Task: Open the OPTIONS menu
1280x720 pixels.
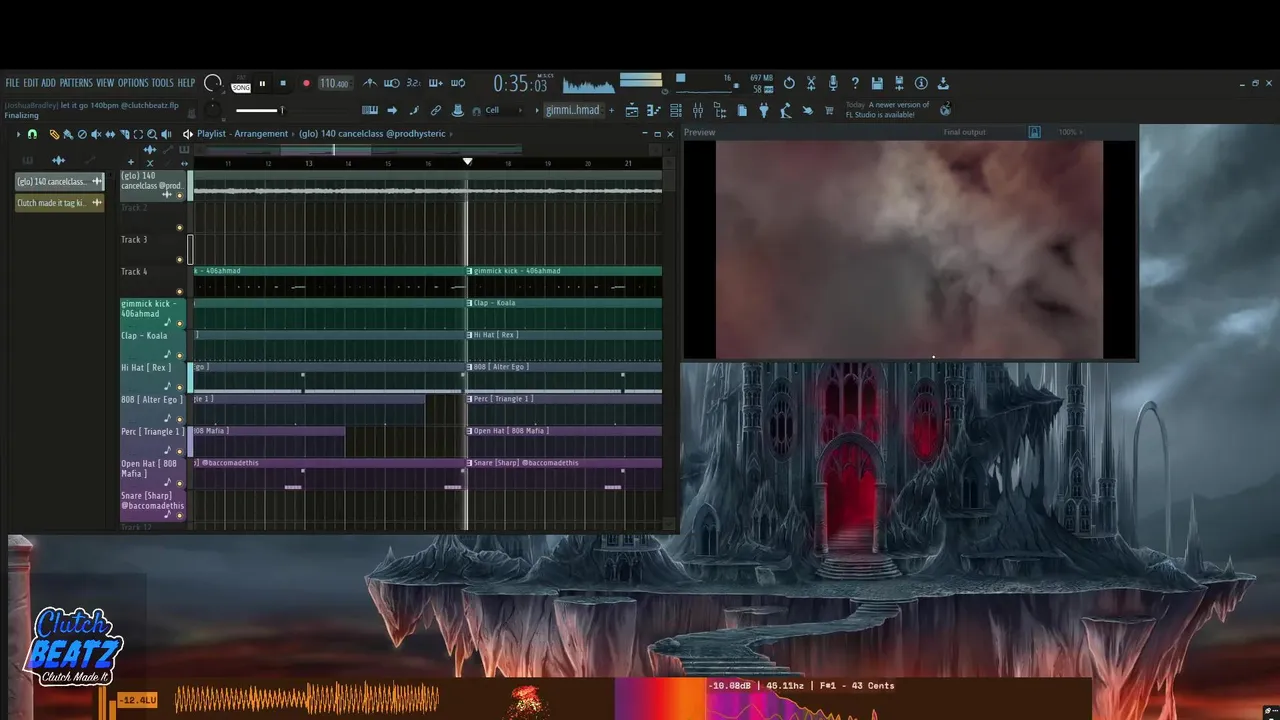Action: [x=133, y=83]
